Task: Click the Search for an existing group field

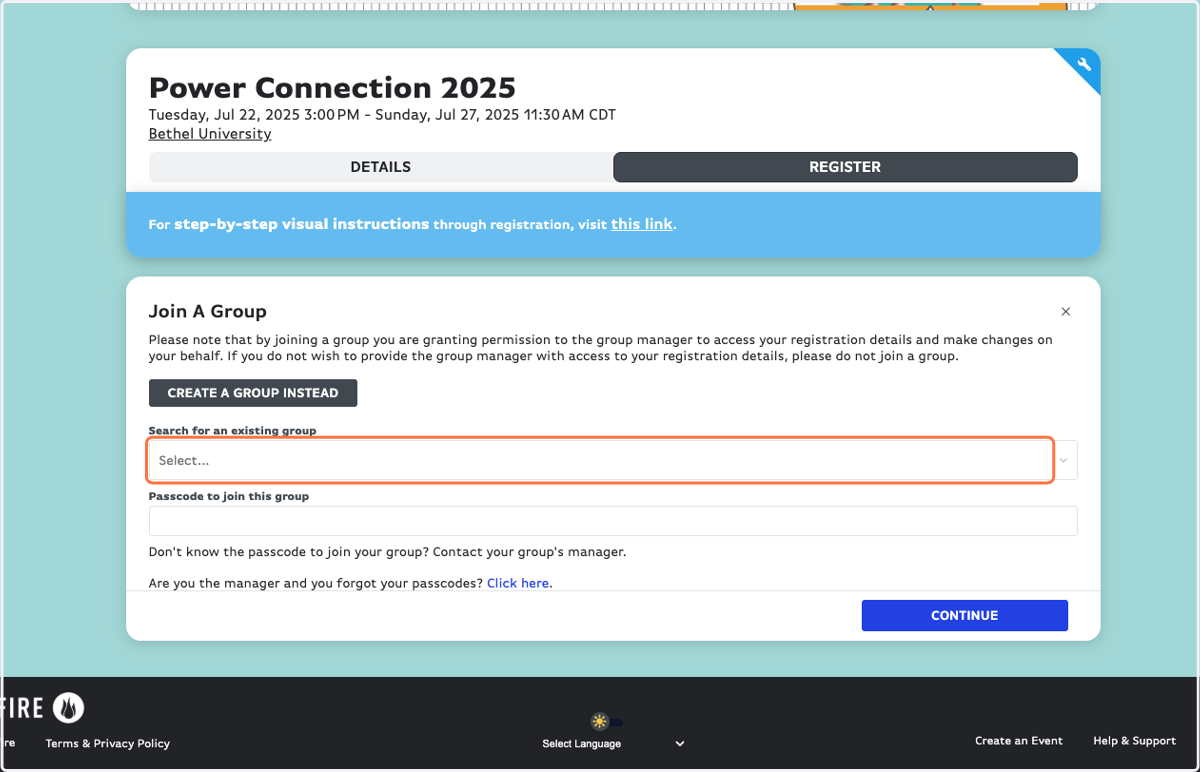Action: click(600, 461)
